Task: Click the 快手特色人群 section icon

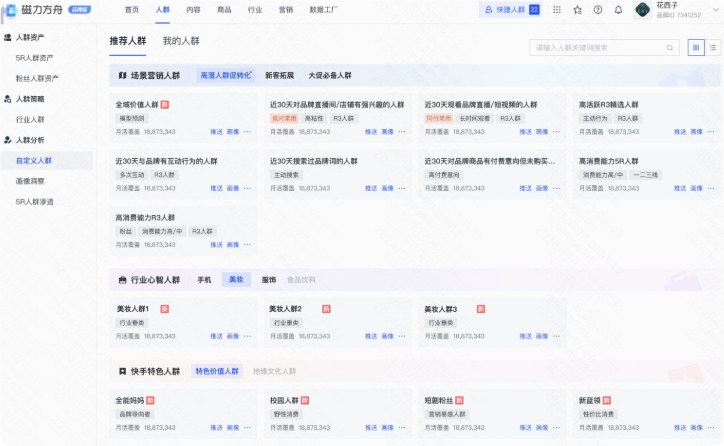Action: 122,371
